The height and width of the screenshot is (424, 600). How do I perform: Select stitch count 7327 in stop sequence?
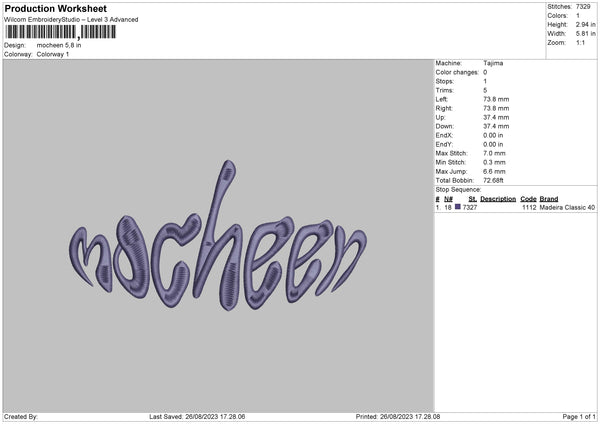pyautogui.click(x=470, y=207)
